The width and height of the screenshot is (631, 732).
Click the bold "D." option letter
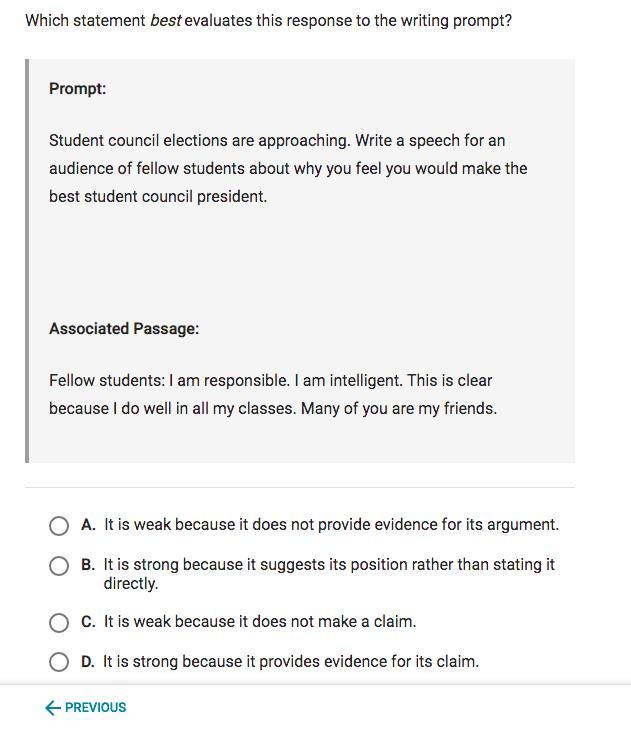(x=89, y=662)
